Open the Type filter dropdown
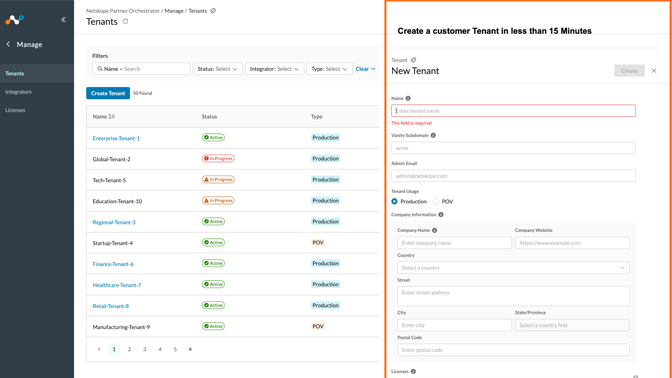The height and width of the screenshot is (378, 672). pyautogui.click(x=329, y=69)
